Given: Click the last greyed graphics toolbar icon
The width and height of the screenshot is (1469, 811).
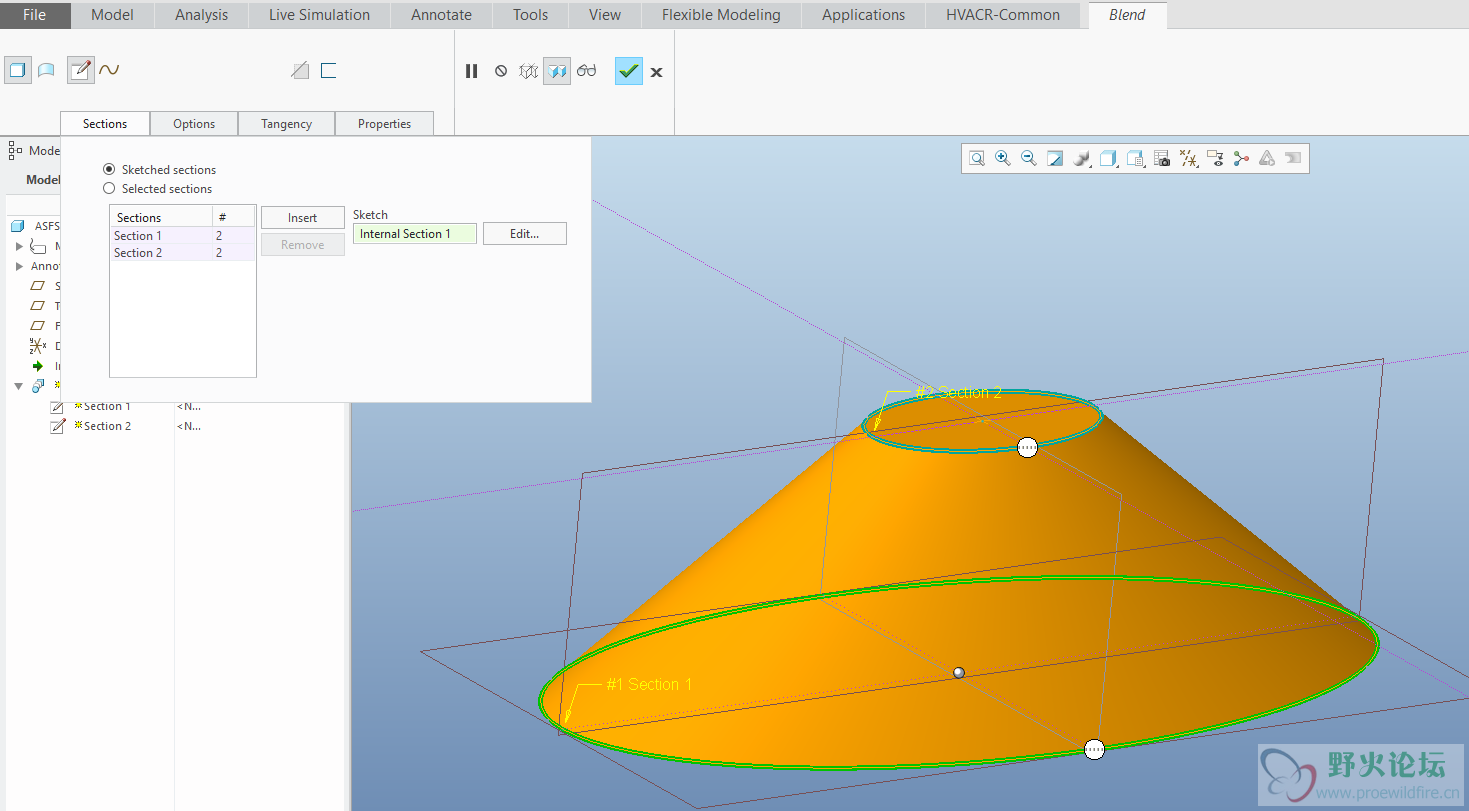Looking at the screenshot, I should point(1293,158).
